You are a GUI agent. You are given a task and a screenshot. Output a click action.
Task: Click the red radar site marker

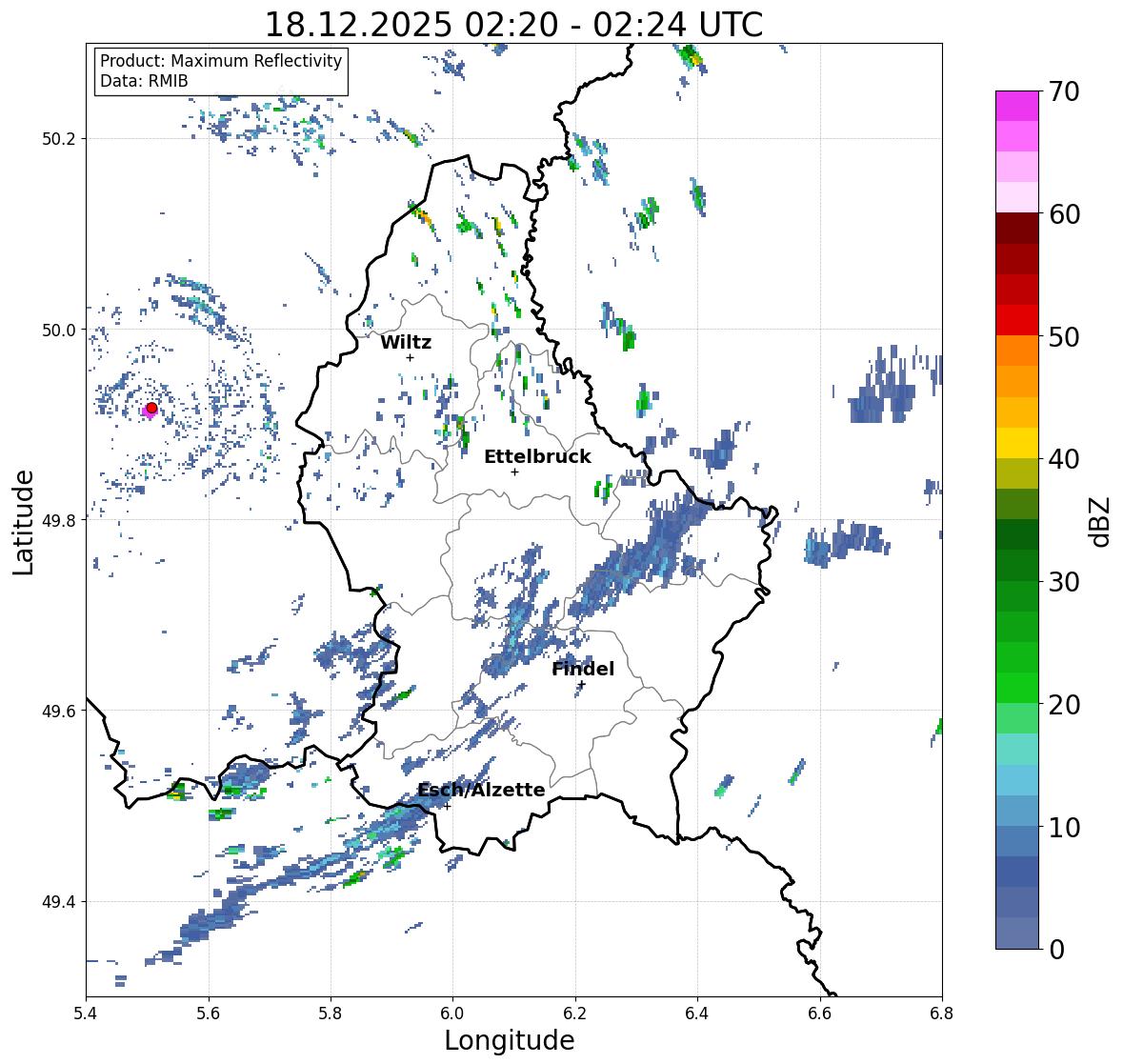[151, 408]
